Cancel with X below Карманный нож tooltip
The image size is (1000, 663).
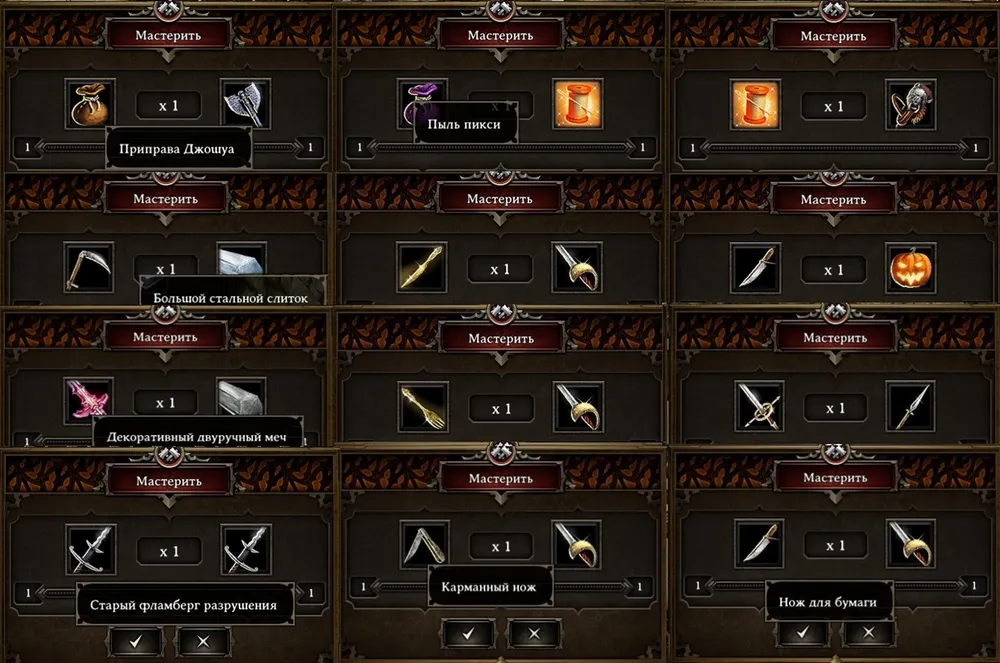tap(534, 633)
